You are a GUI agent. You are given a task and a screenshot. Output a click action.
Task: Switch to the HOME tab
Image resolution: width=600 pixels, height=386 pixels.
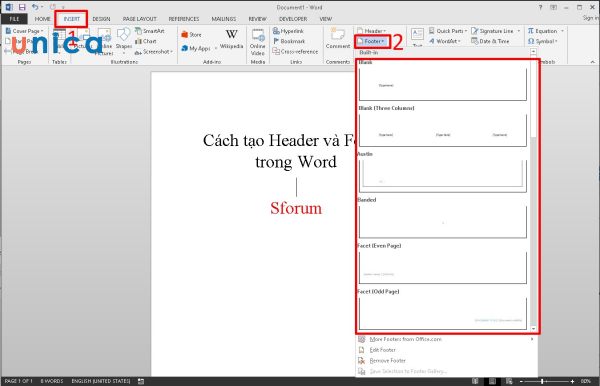click(x=42, y=19)
